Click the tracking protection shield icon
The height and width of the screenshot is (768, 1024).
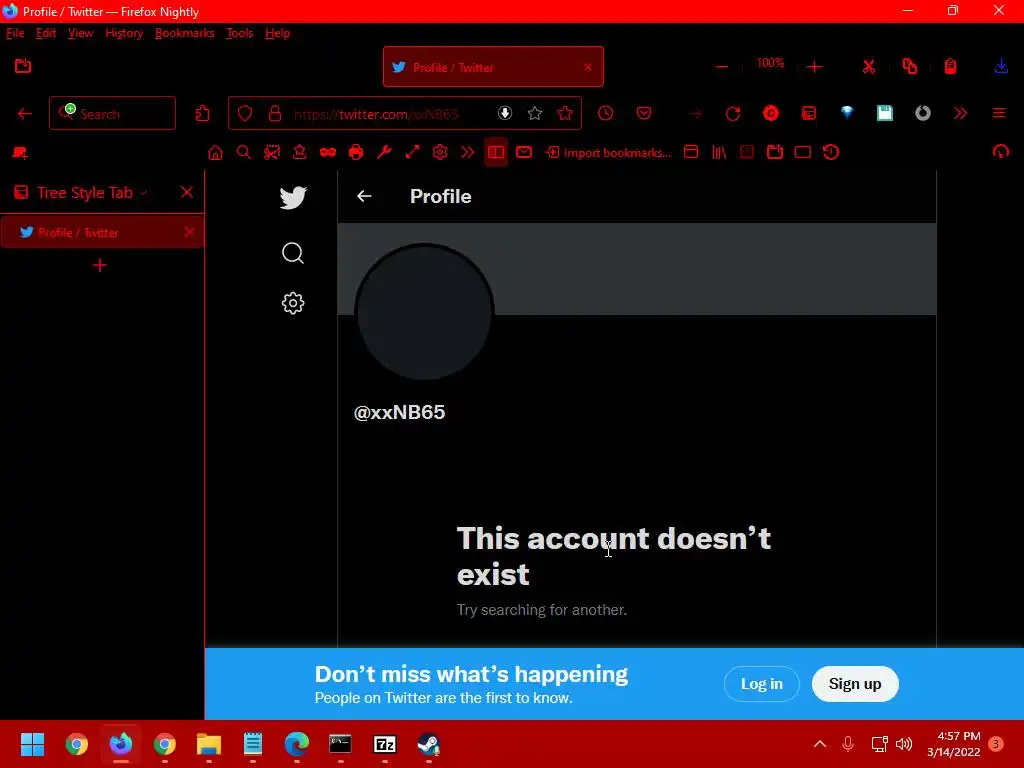(x=245, y=114)
